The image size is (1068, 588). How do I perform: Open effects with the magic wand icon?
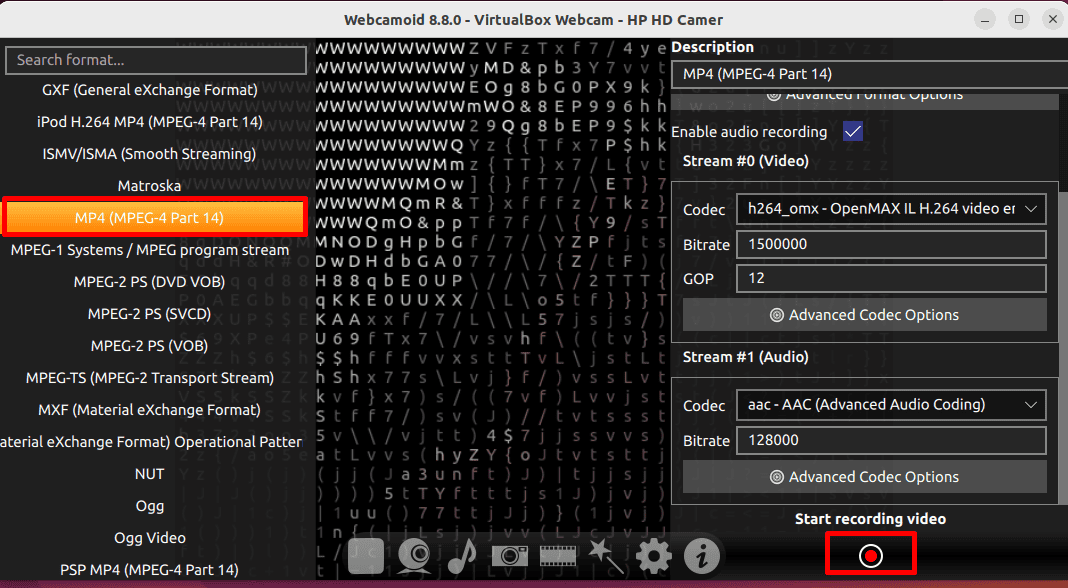[605, 555]
